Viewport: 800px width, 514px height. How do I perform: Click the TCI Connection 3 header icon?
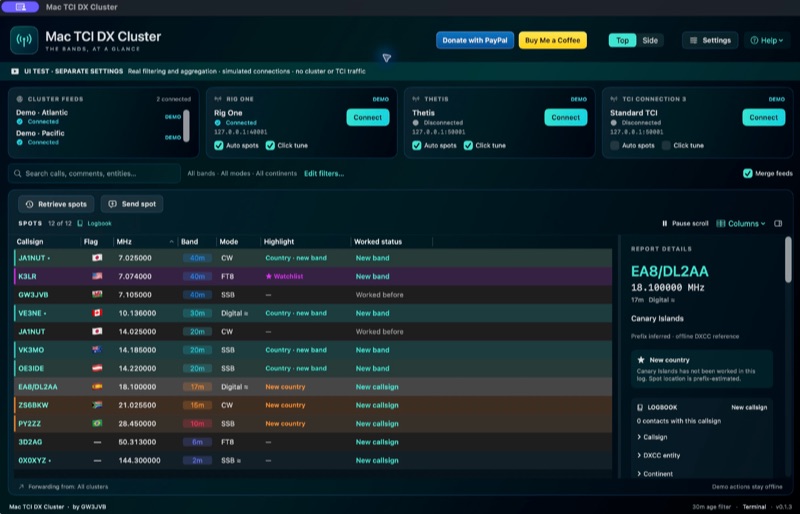click(614, 99)
